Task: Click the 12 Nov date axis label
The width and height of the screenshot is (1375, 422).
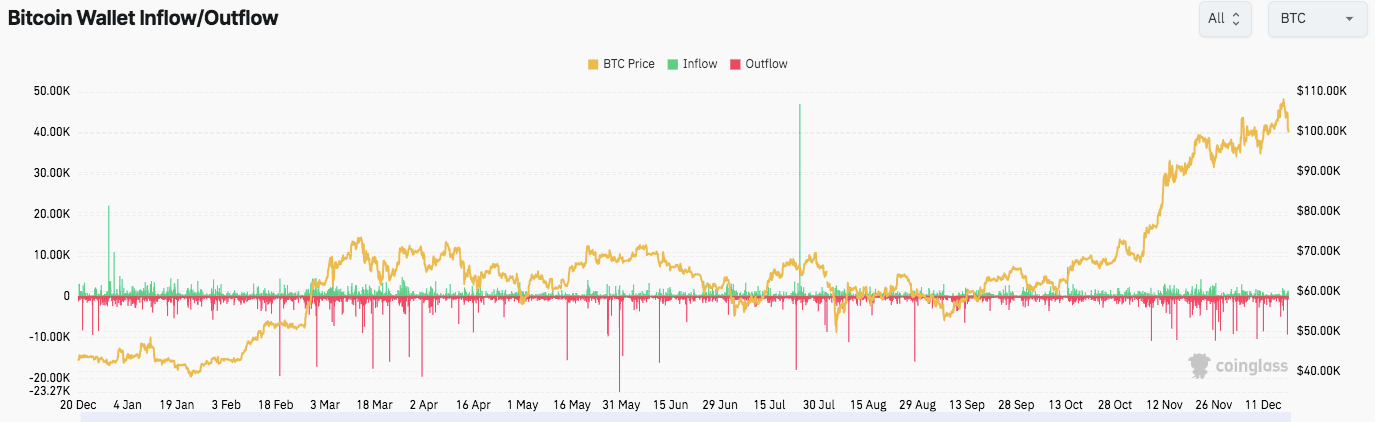Action: pos(1164,405)
